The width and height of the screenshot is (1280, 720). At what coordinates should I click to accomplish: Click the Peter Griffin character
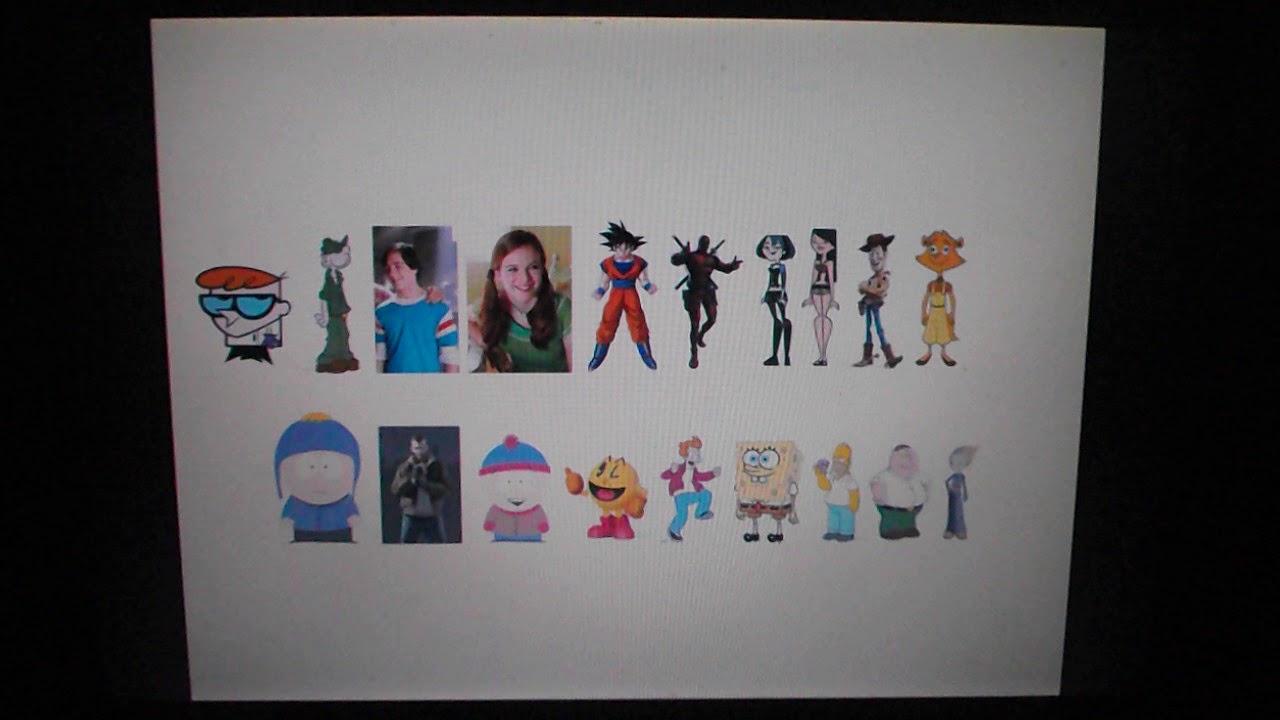point(899,492)
